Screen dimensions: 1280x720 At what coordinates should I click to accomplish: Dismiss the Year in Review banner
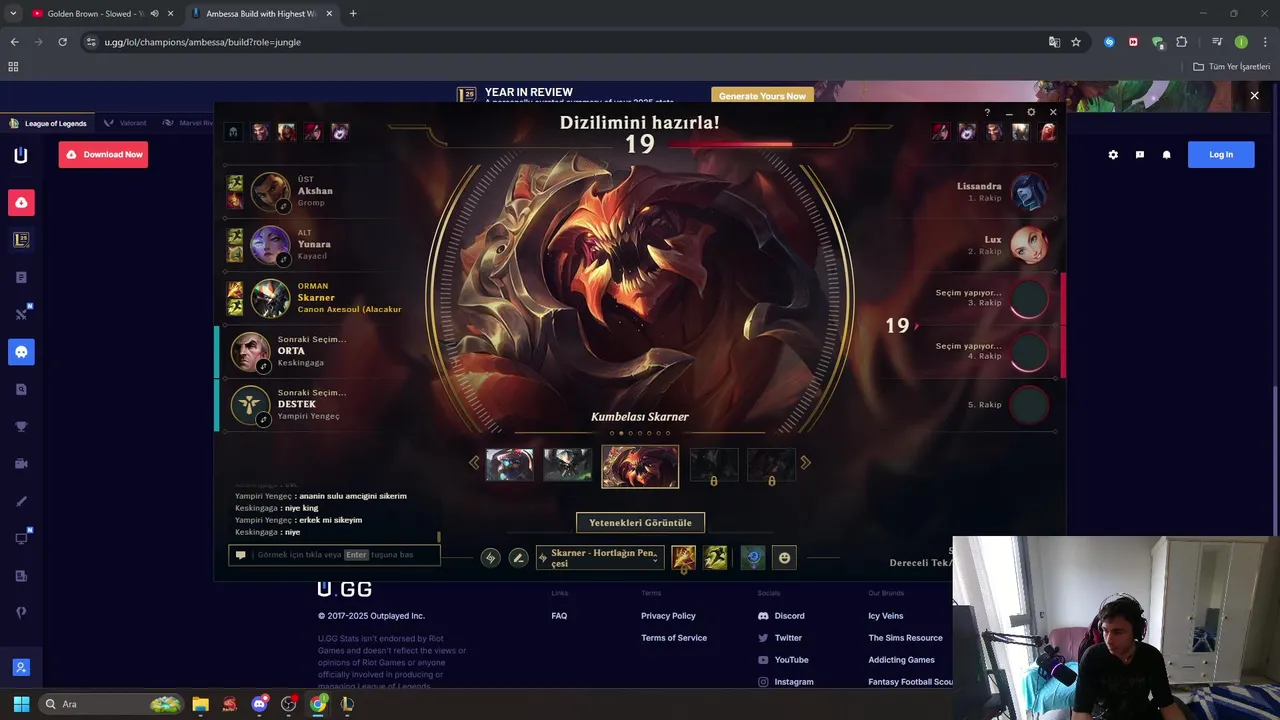[x=1254, y=96]
